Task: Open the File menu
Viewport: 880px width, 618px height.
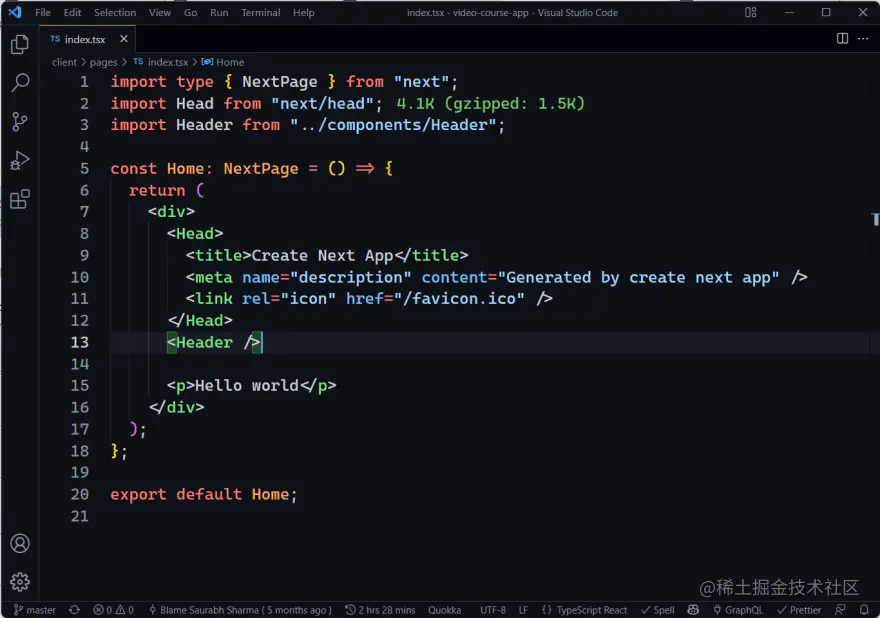Action: click(43, 12)
